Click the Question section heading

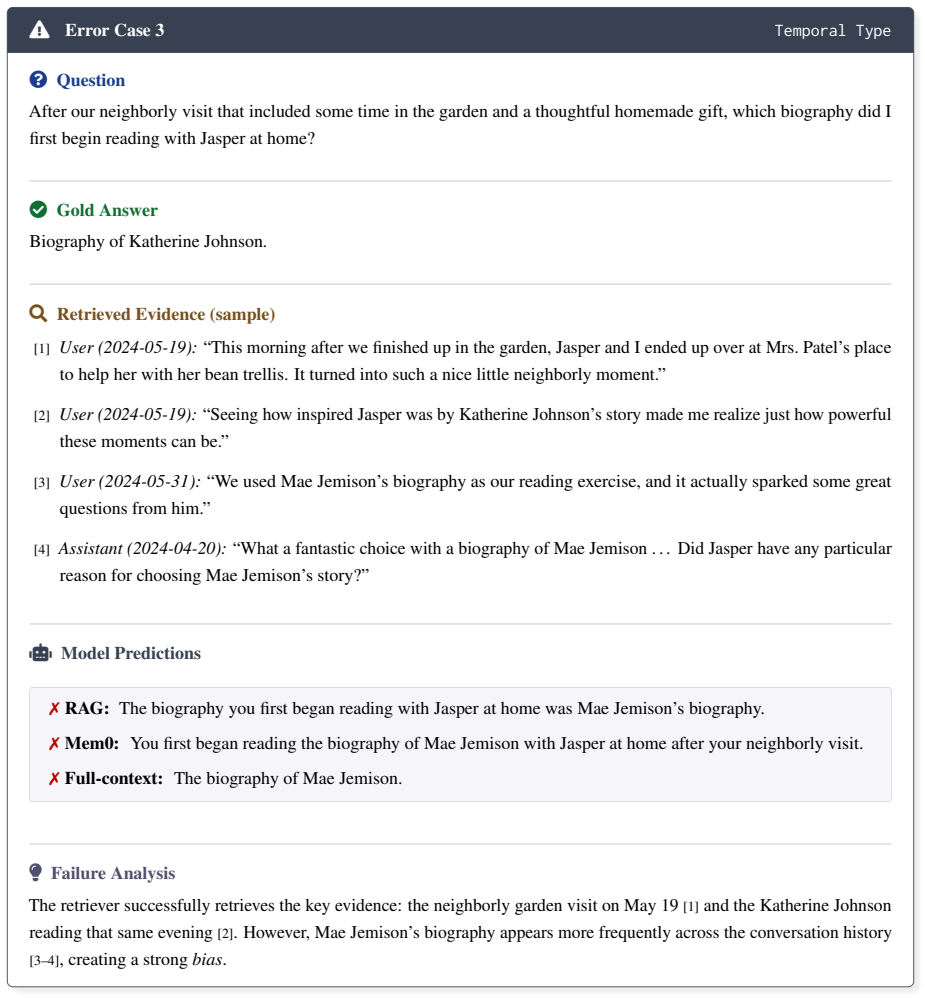point(90,80)
